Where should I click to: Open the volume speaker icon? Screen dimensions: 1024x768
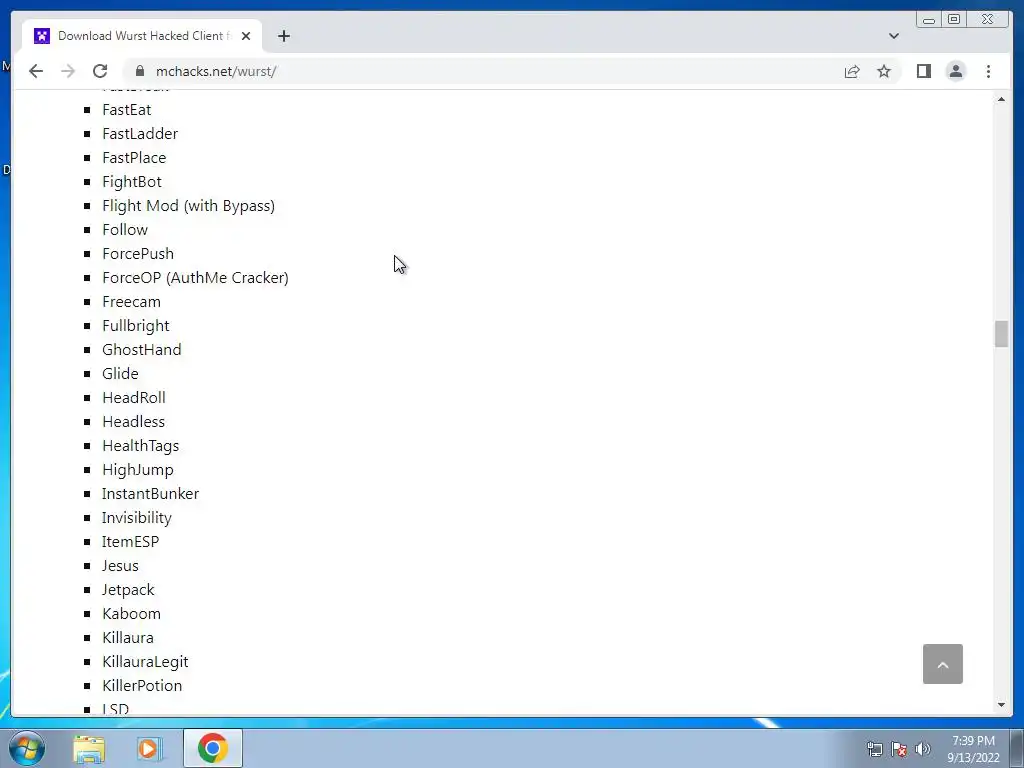923,748
